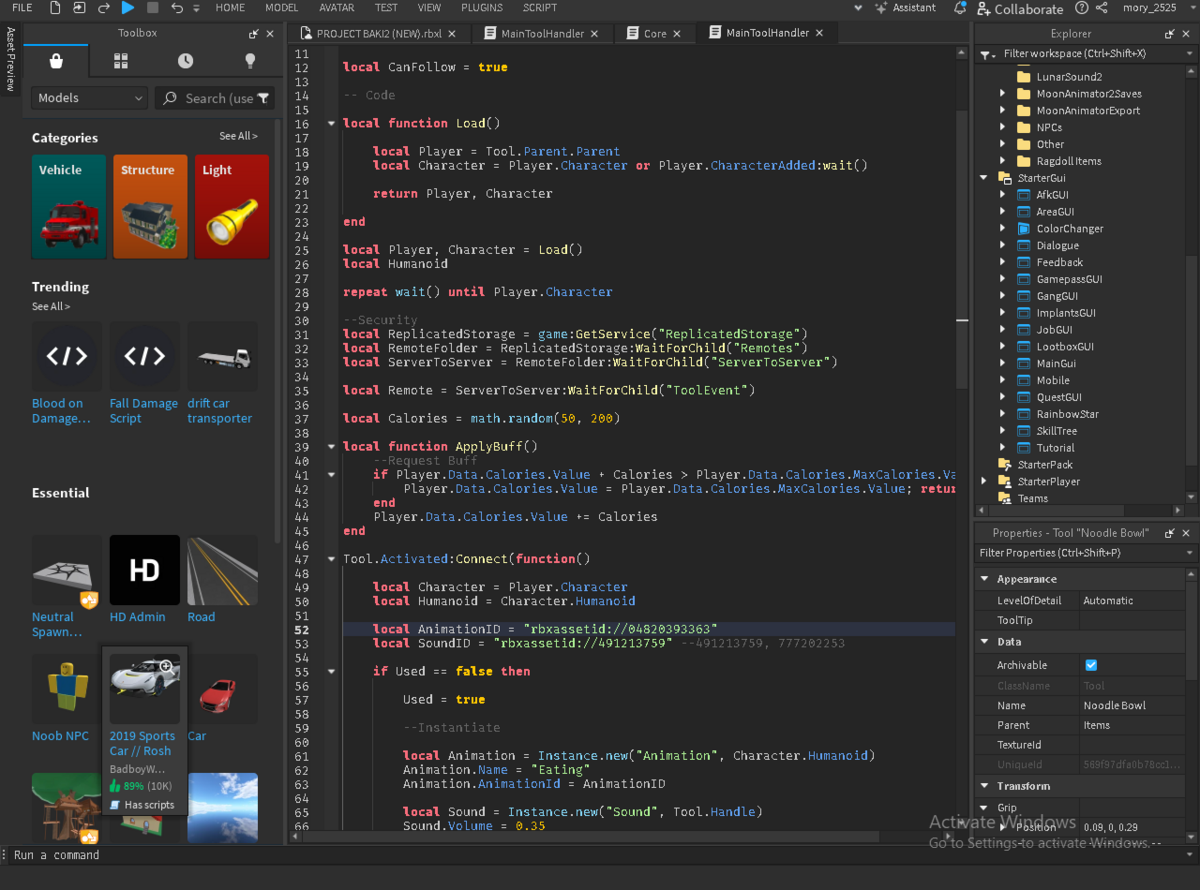Expand the NPCs folder in Explorer

point(1003,128)
